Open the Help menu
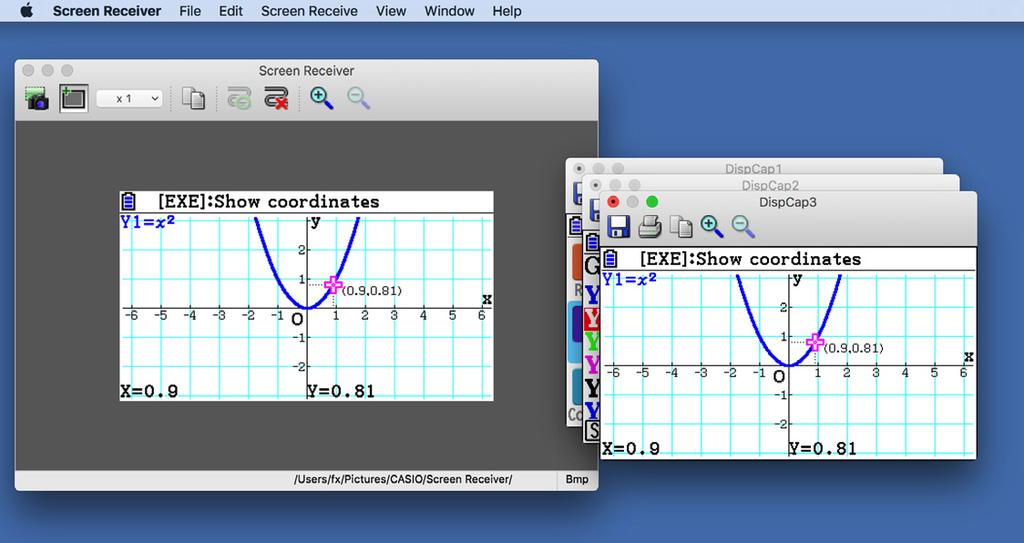The height and width of the screenshot is (543, 1024). [507, 11]
